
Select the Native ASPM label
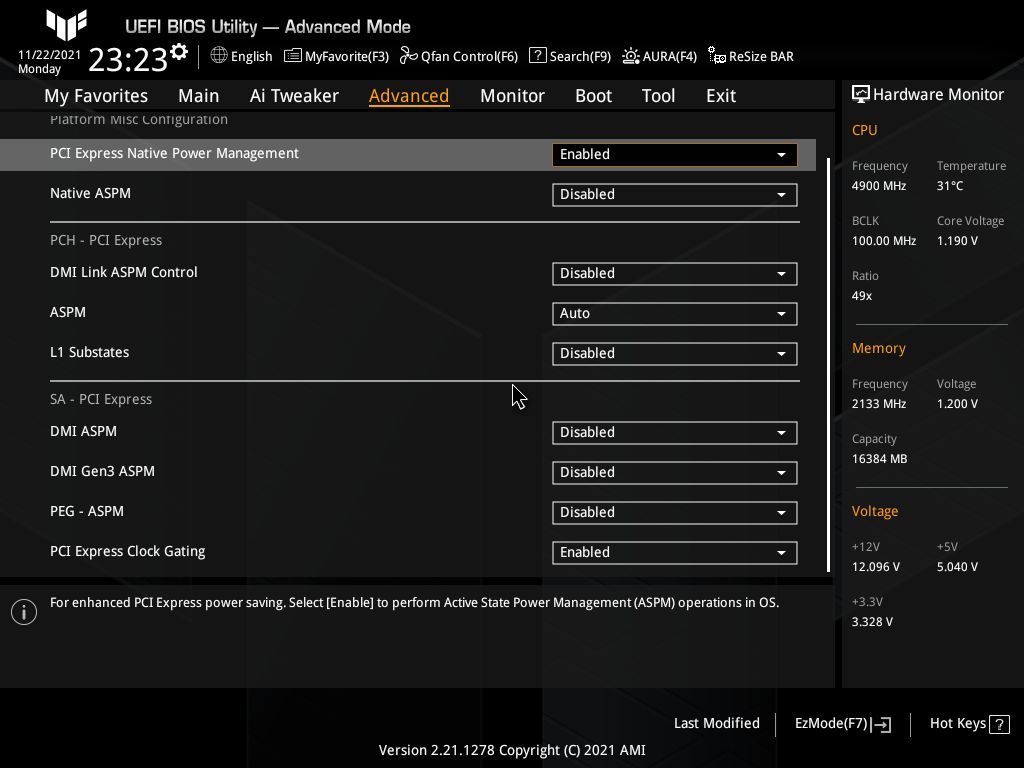(90, 193)
